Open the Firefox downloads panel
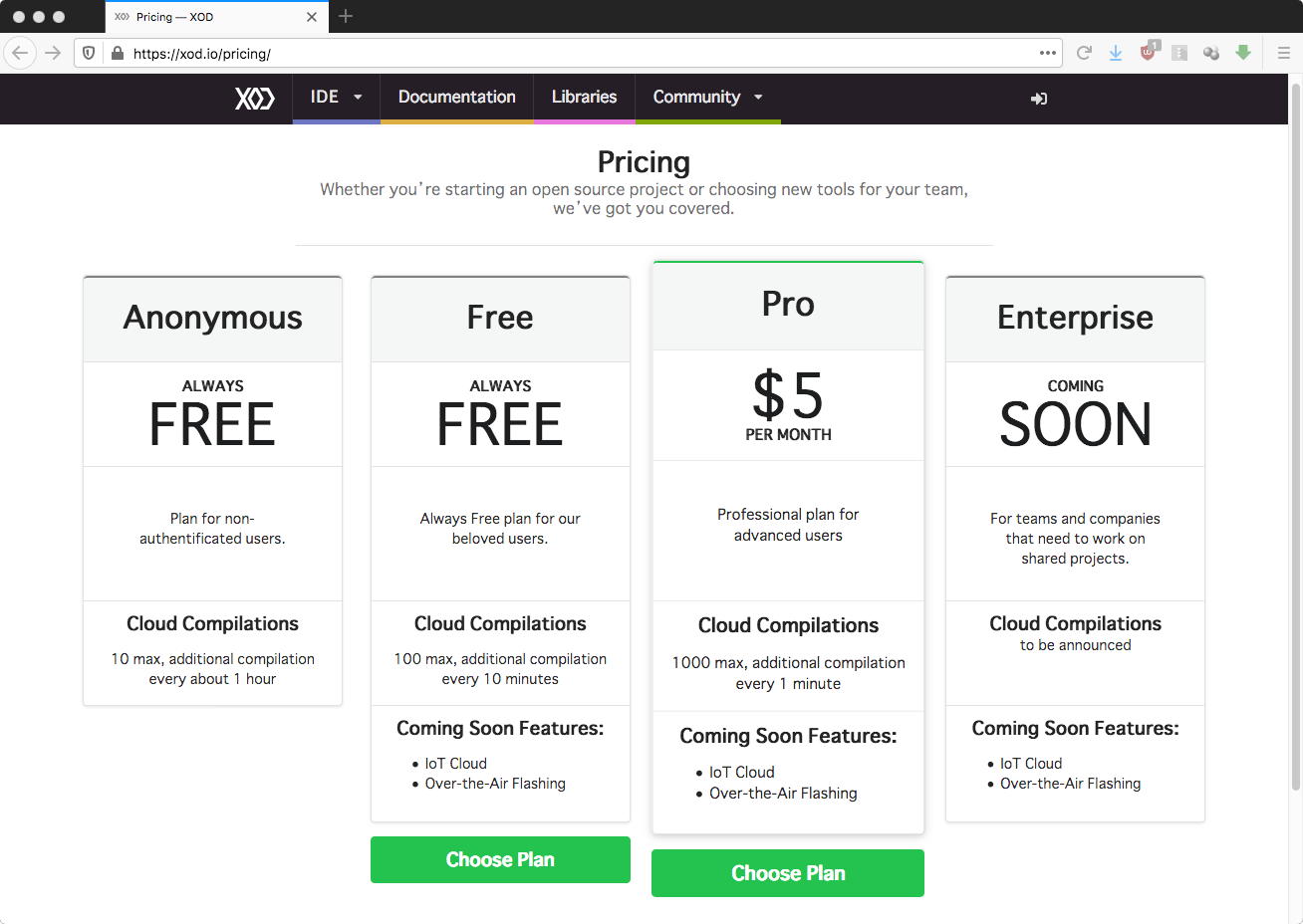The image size is (1303, 924). [x=1116, y=53]
